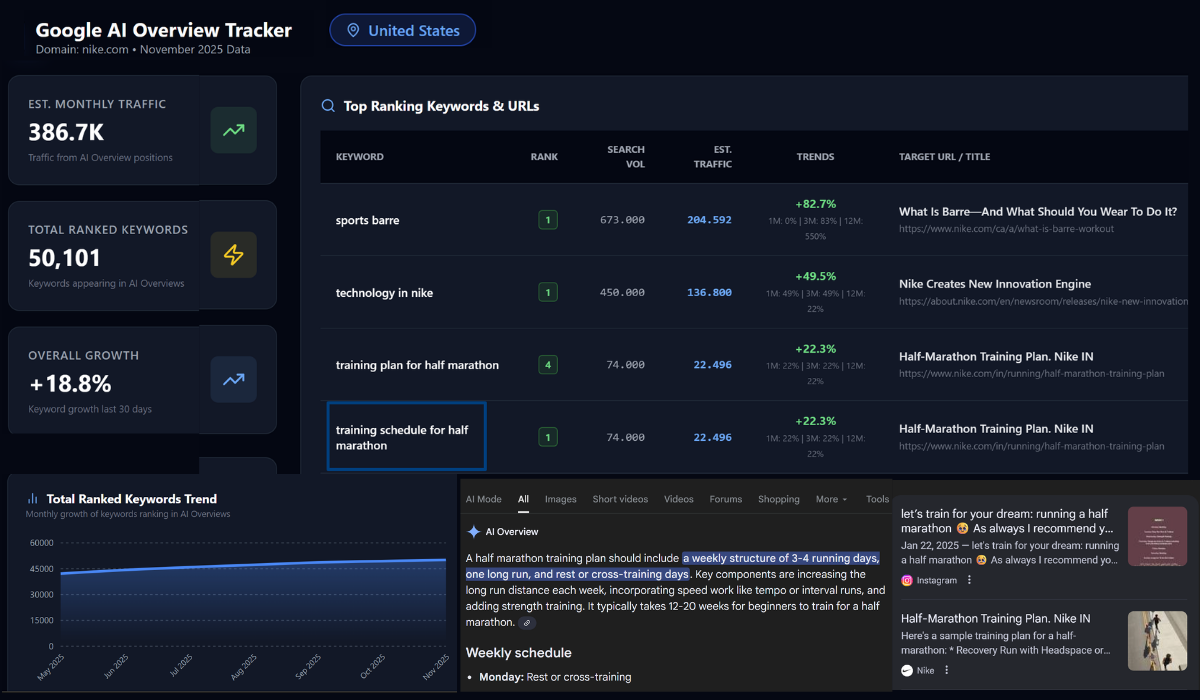This screenshot has width=1200, height=700.
Task: Click the AI Overview sparkle icon
Action: 474,531
